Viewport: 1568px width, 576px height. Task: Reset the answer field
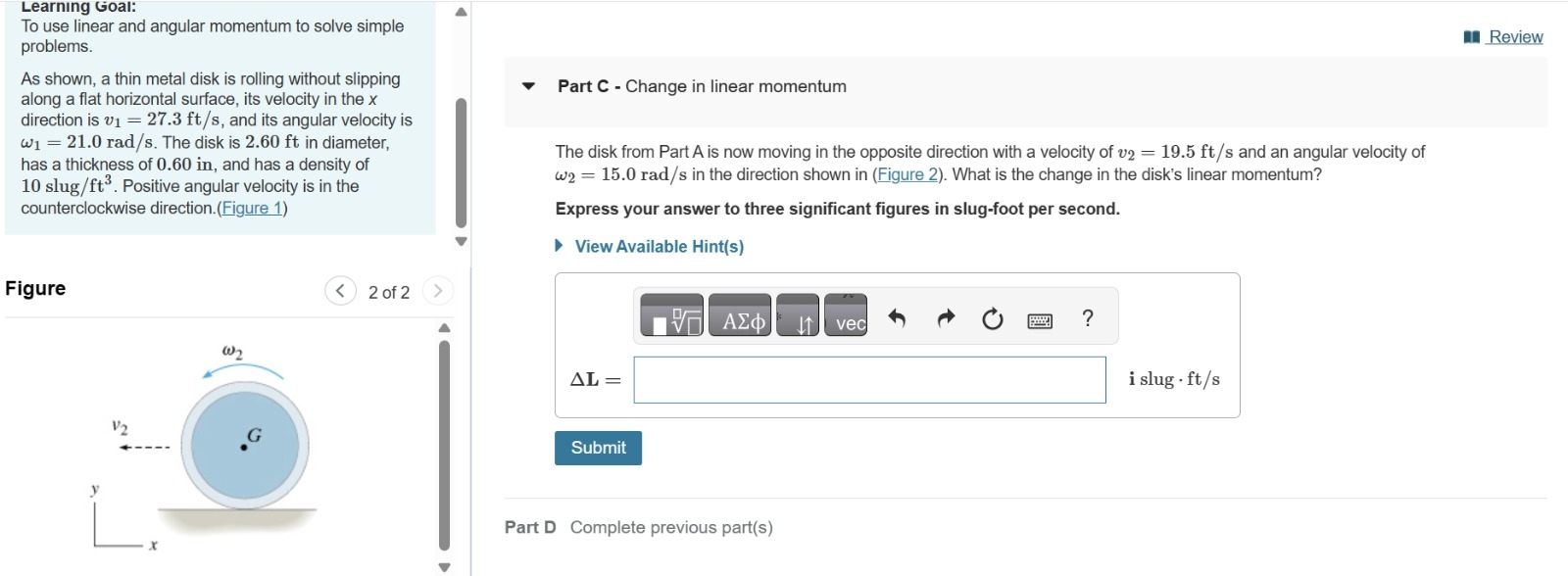pyautogui.click(x=991, y=318)
